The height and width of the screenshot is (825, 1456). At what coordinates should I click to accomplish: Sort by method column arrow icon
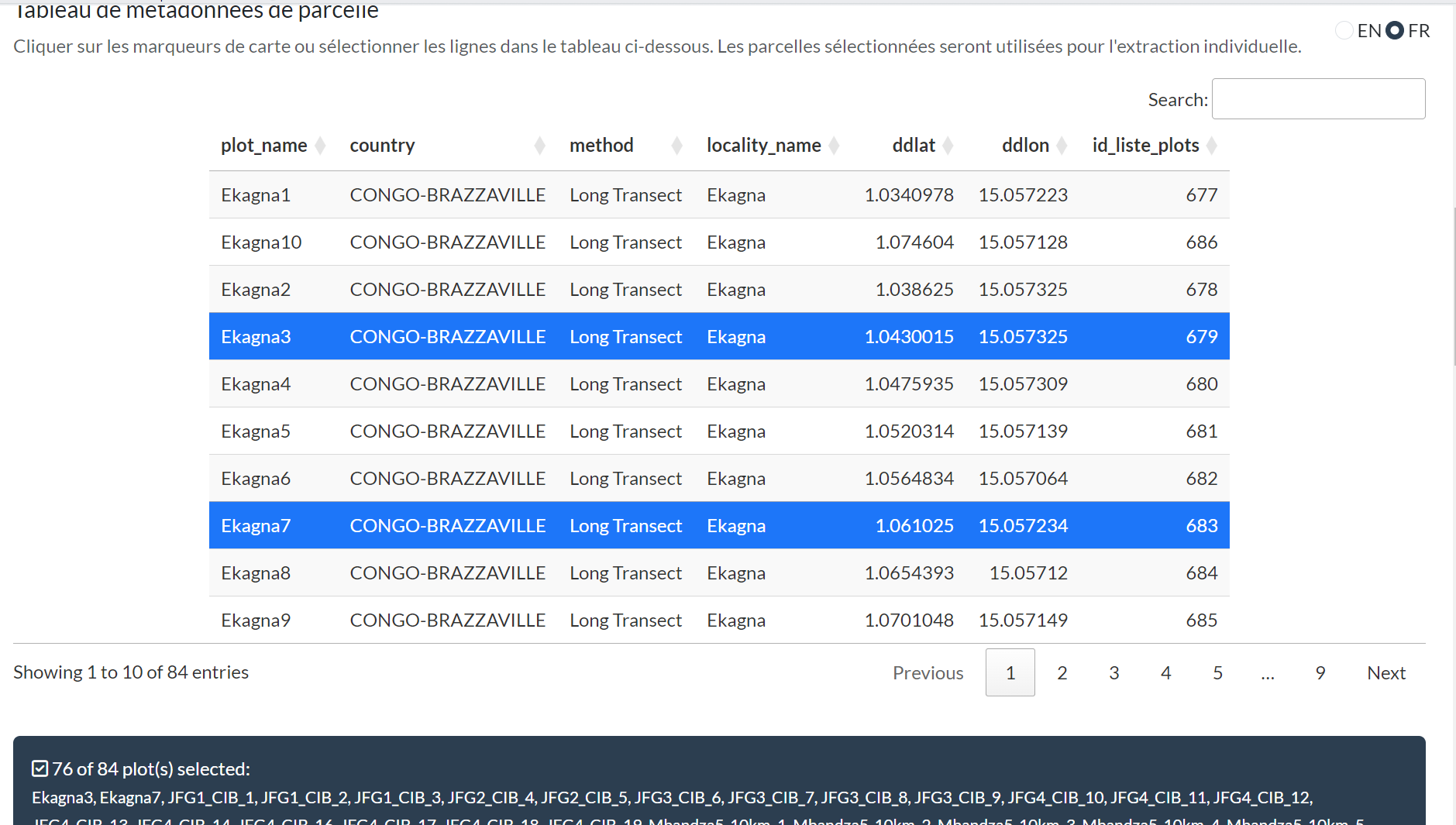[676, 146]
